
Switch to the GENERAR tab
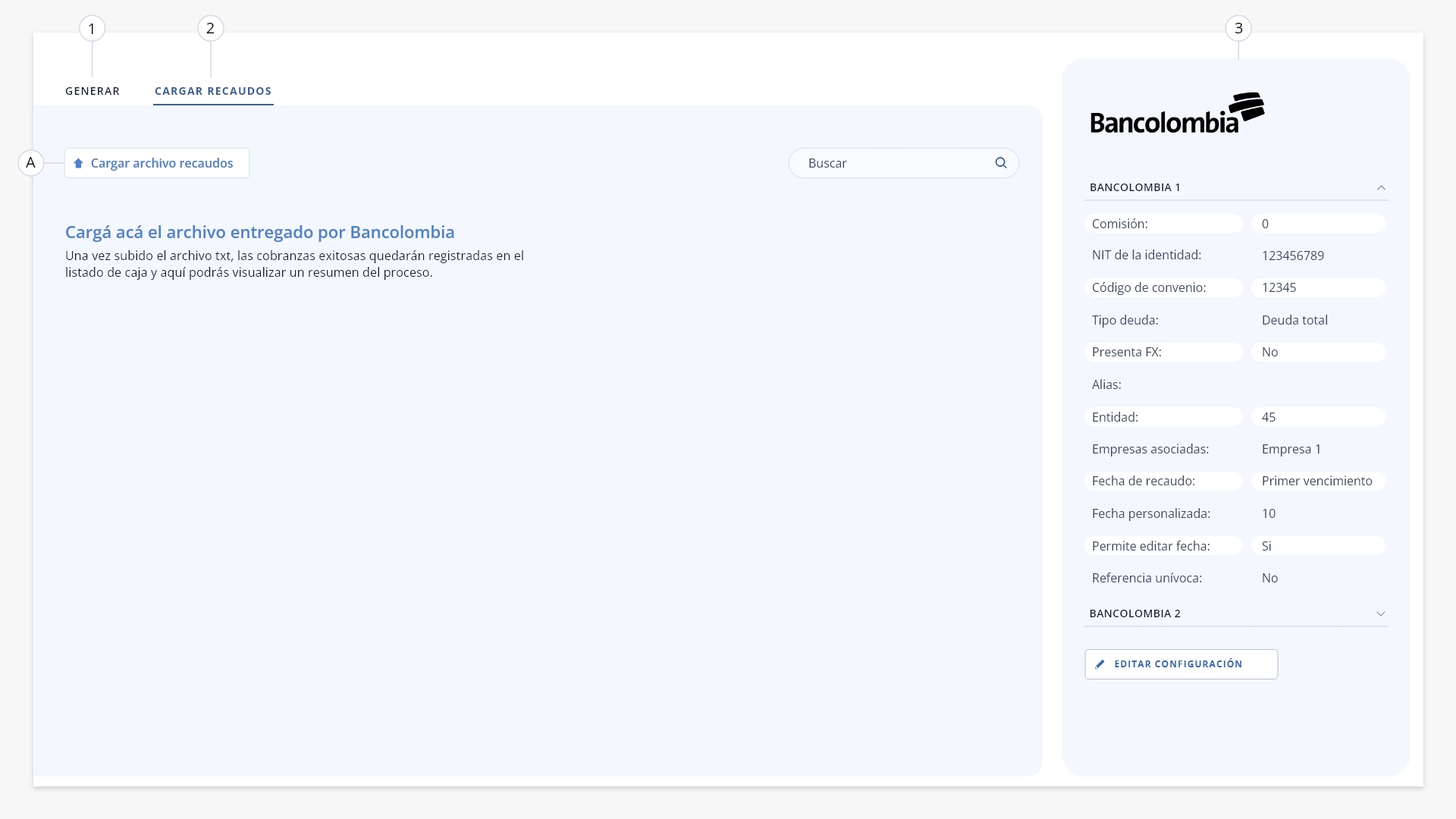click(93, 91)
